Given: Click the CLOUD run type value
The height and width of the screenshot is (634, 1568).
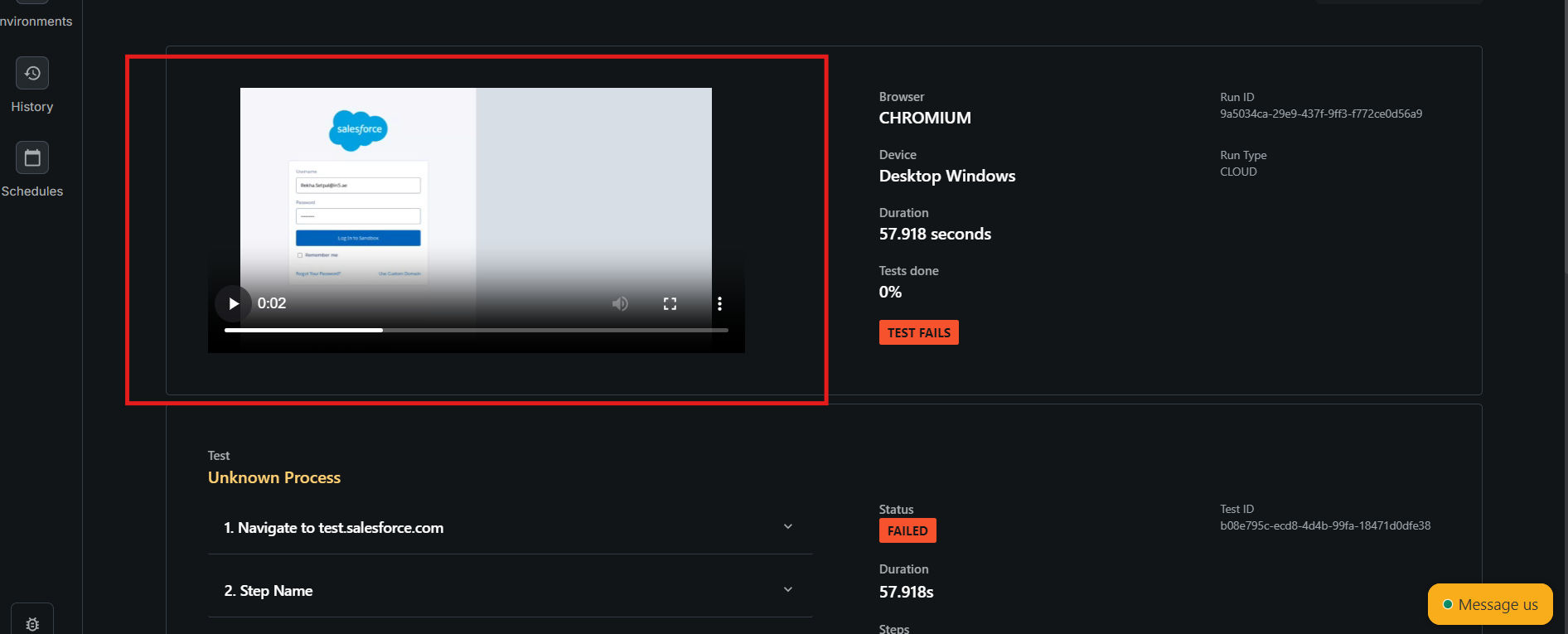Looking at the screenshot, I should point(1238,172).
